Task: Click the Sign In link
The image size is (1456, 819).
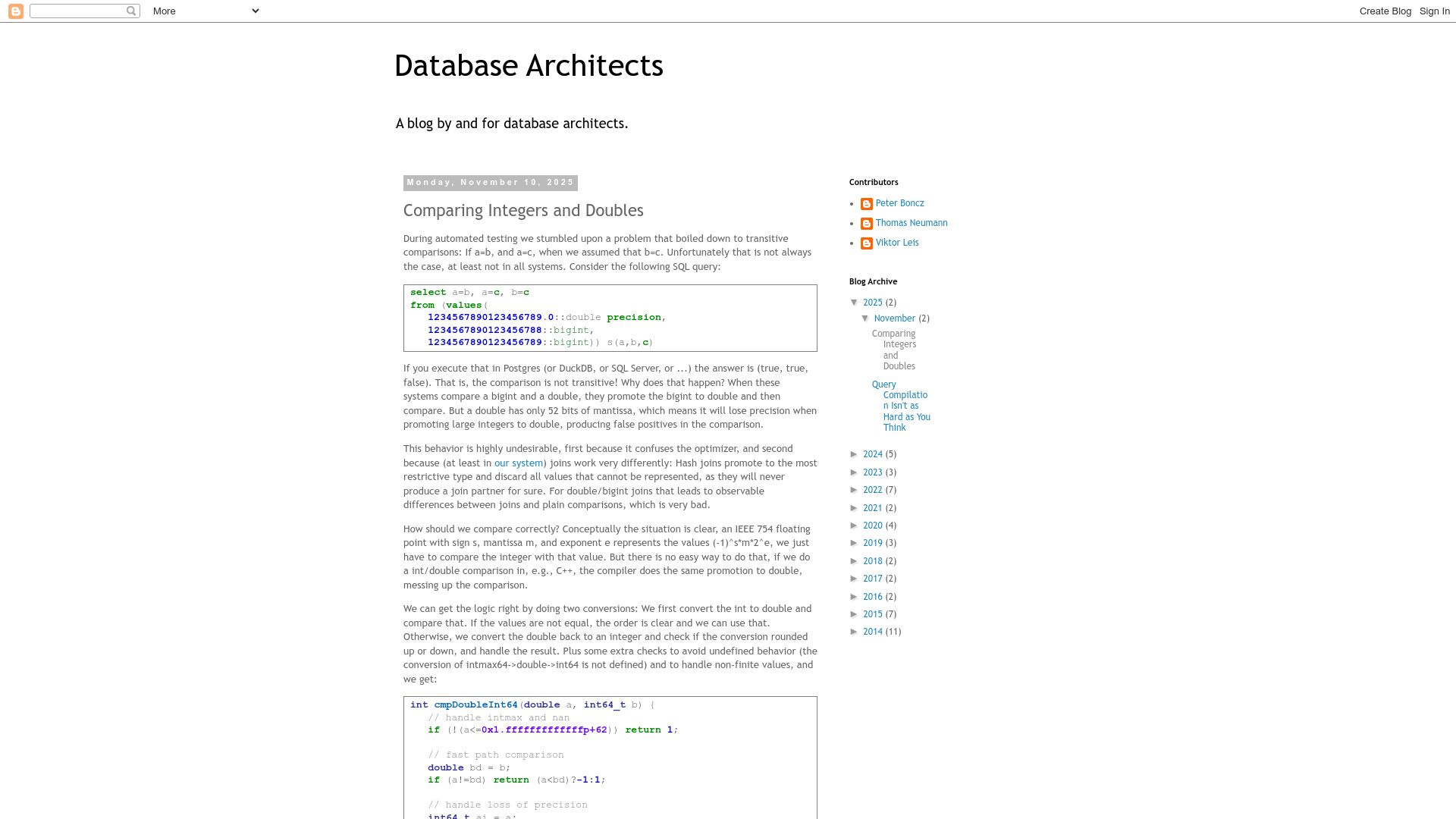Action: [x=1434, y=11]
